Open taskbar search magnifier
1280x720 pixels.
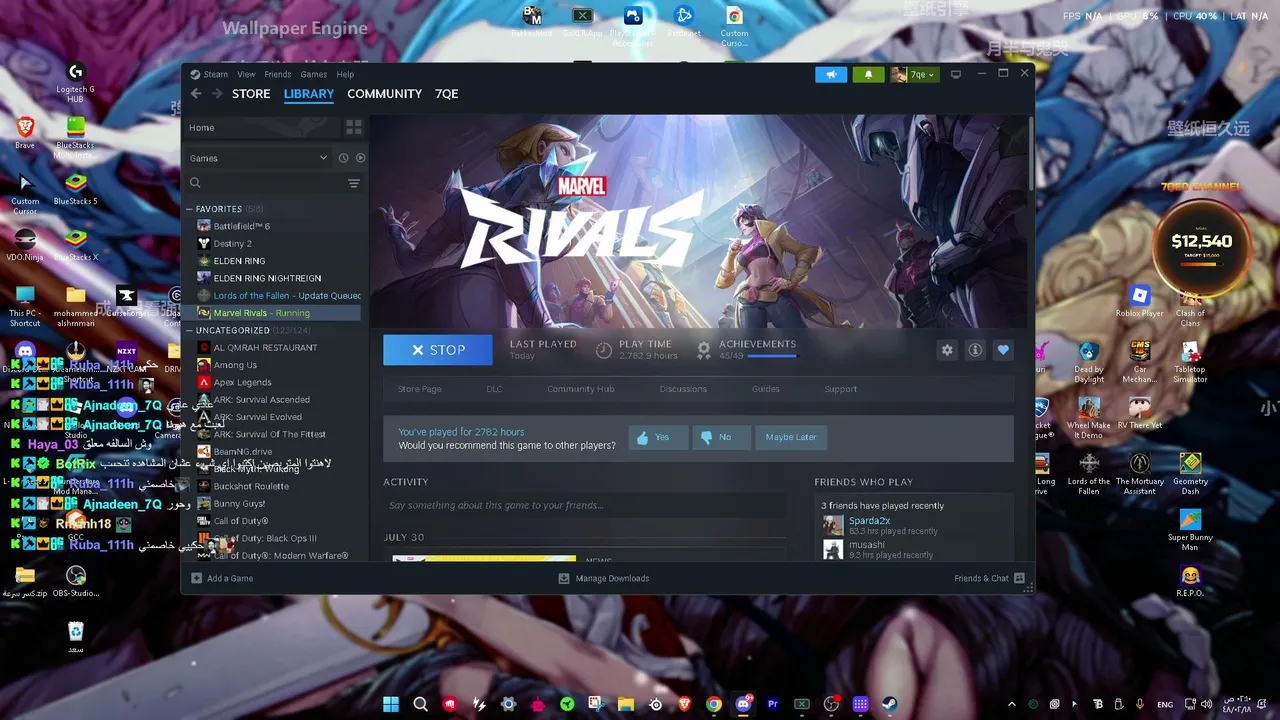[x=421, y=704]
